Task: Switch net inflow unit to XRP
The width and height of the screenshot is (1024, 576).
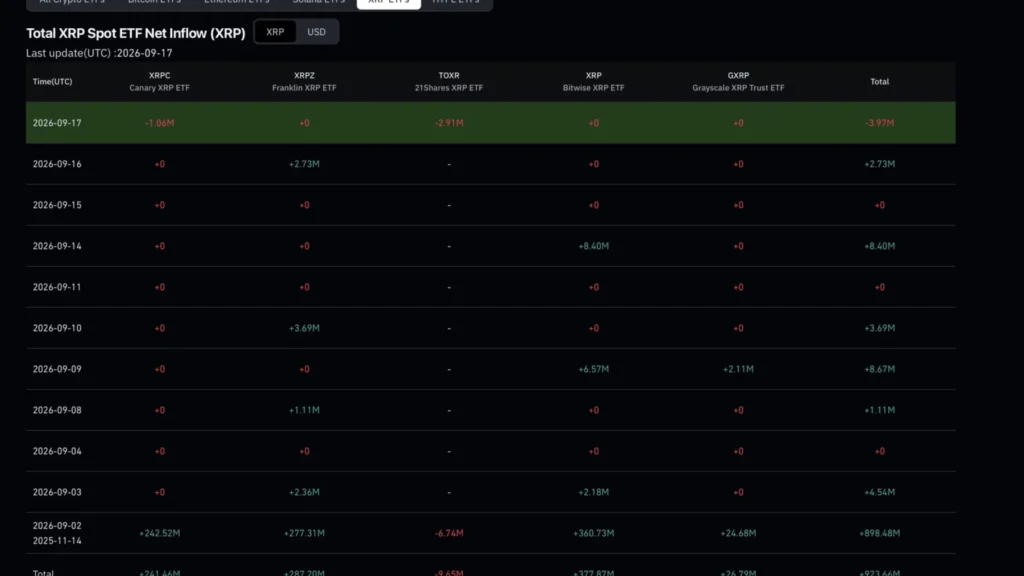Action: click(x=275, y=32)
